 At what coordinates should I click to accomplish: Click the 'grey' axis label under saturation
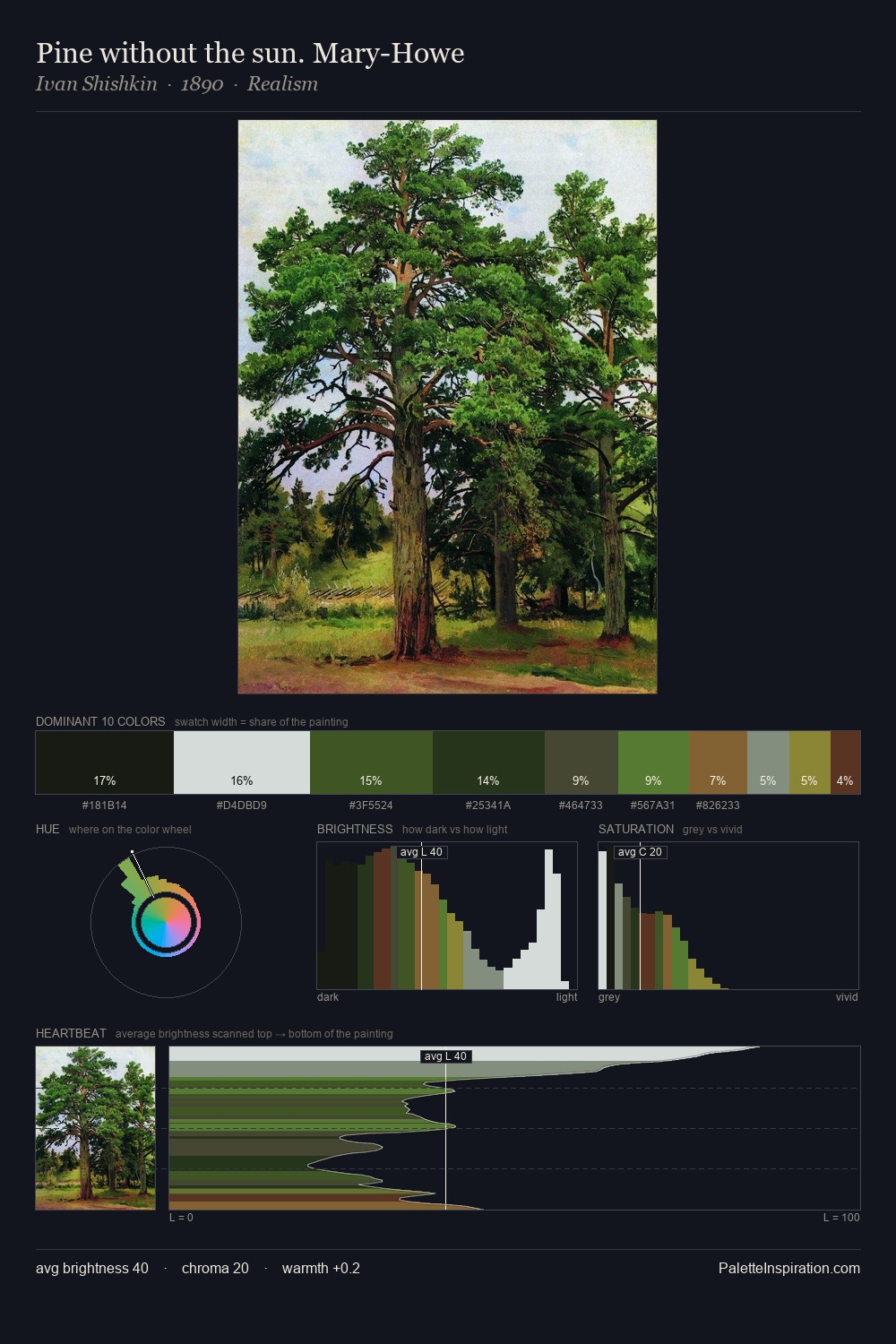[609, 997]
